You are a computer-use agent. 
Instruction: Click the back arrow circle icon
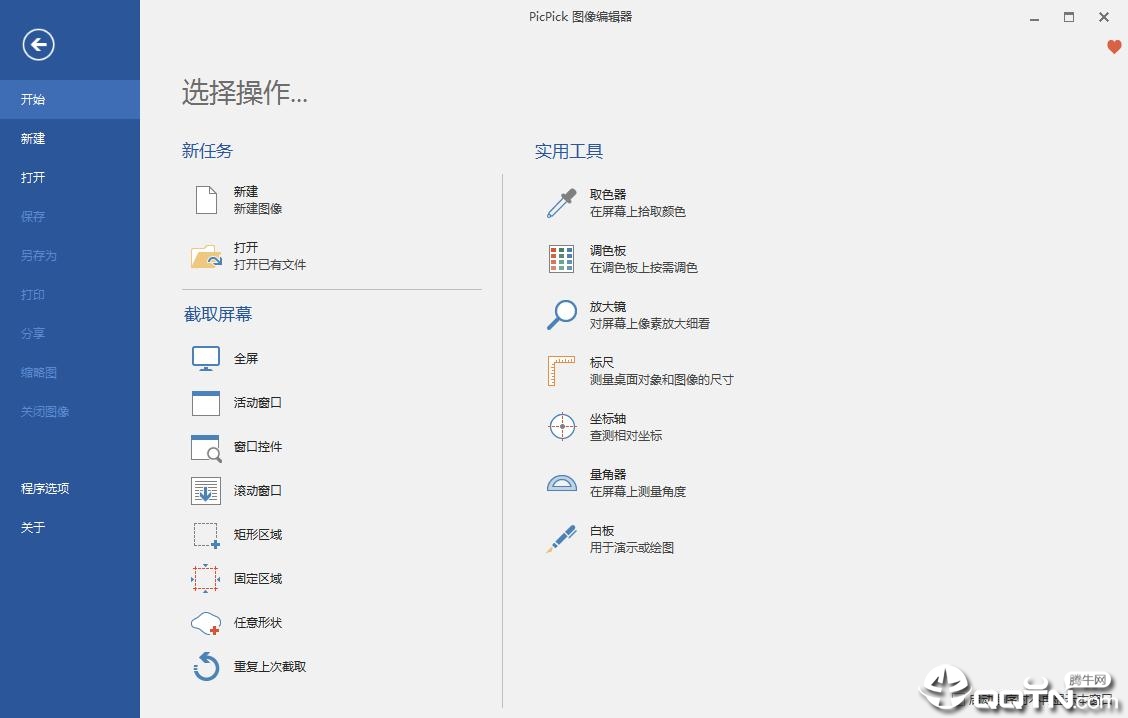coord(38,45)
